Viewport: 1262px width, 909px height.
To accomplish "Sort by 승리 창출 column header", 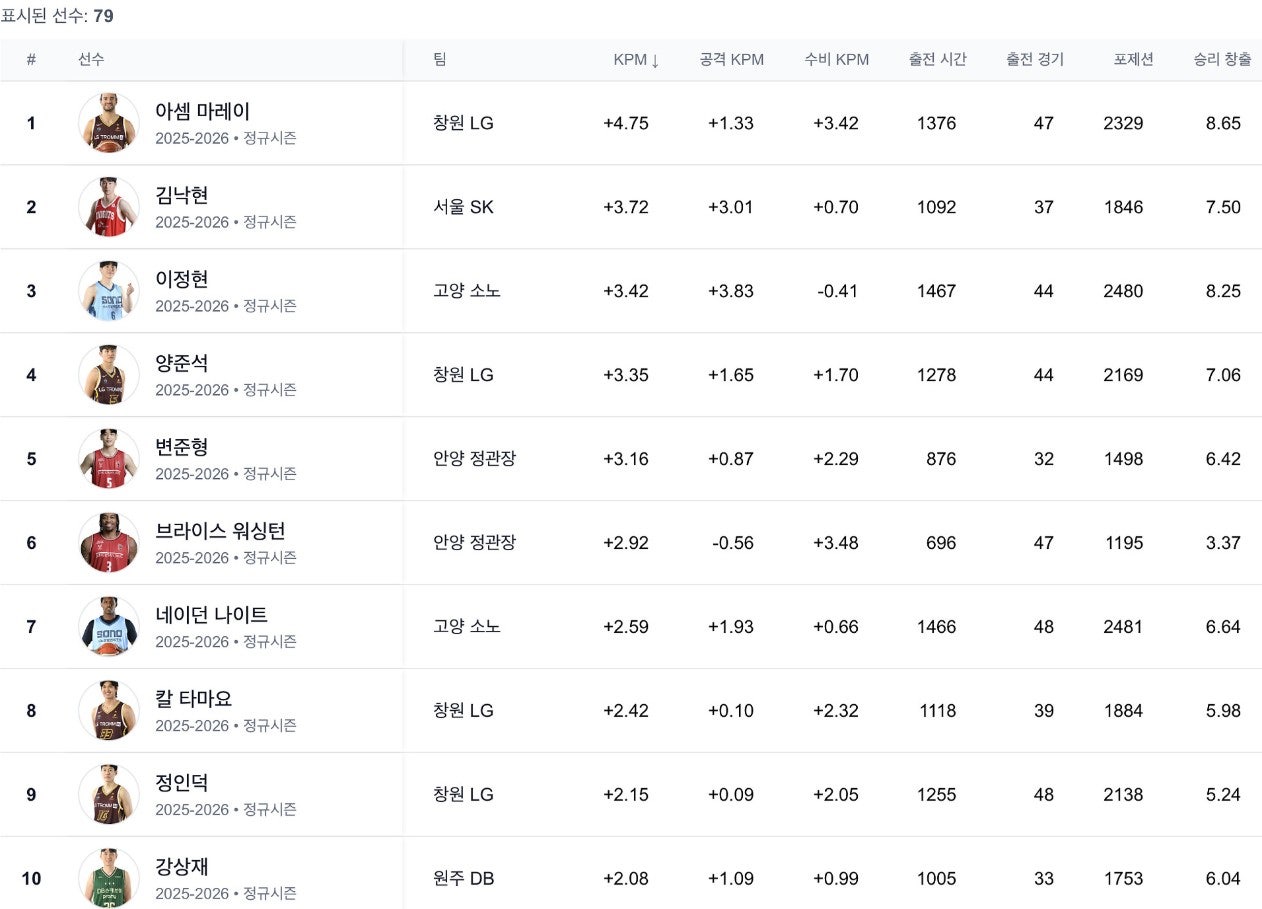I will click(1222, 60).
